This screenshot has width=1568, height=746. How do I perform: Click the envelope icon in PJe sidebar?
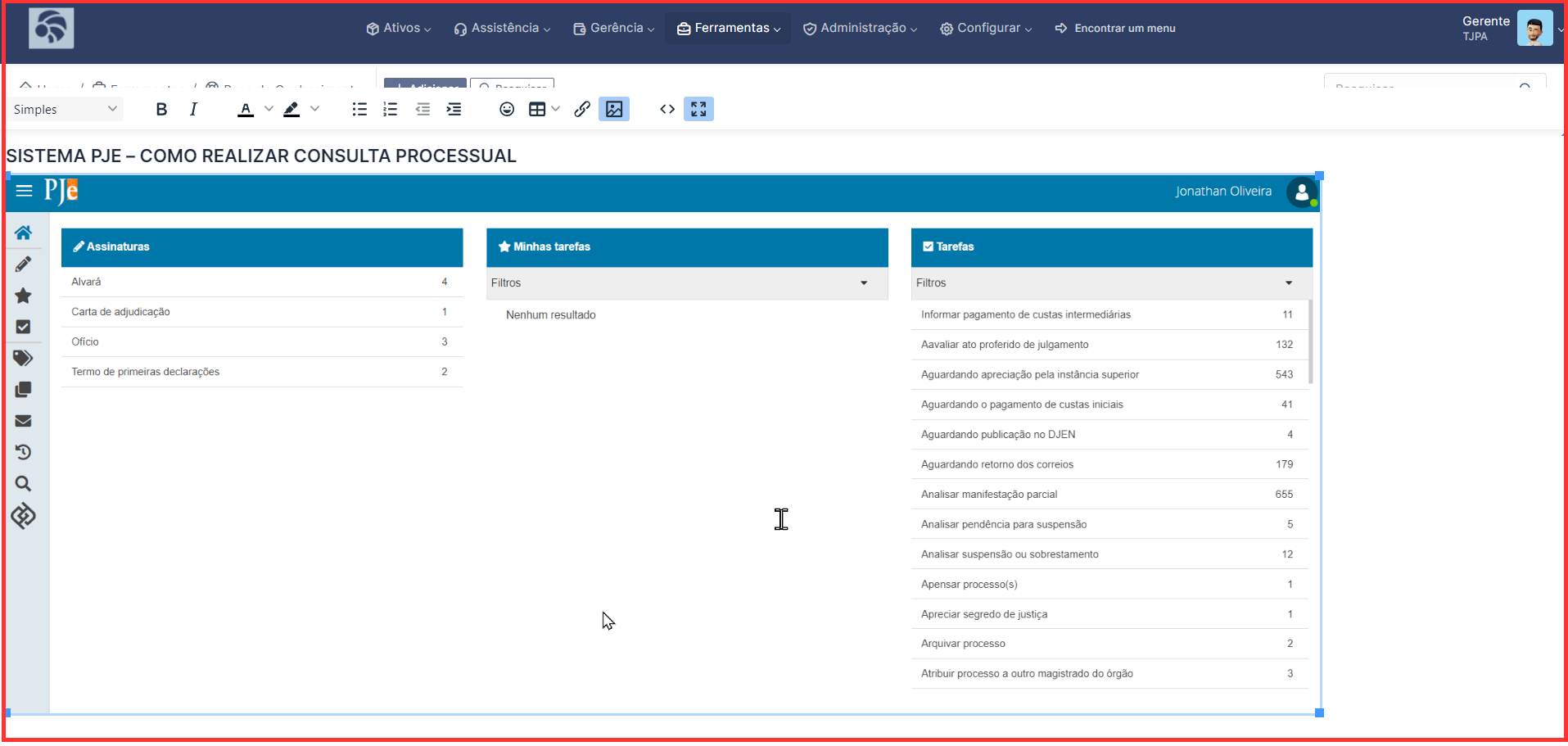(24, 421)
